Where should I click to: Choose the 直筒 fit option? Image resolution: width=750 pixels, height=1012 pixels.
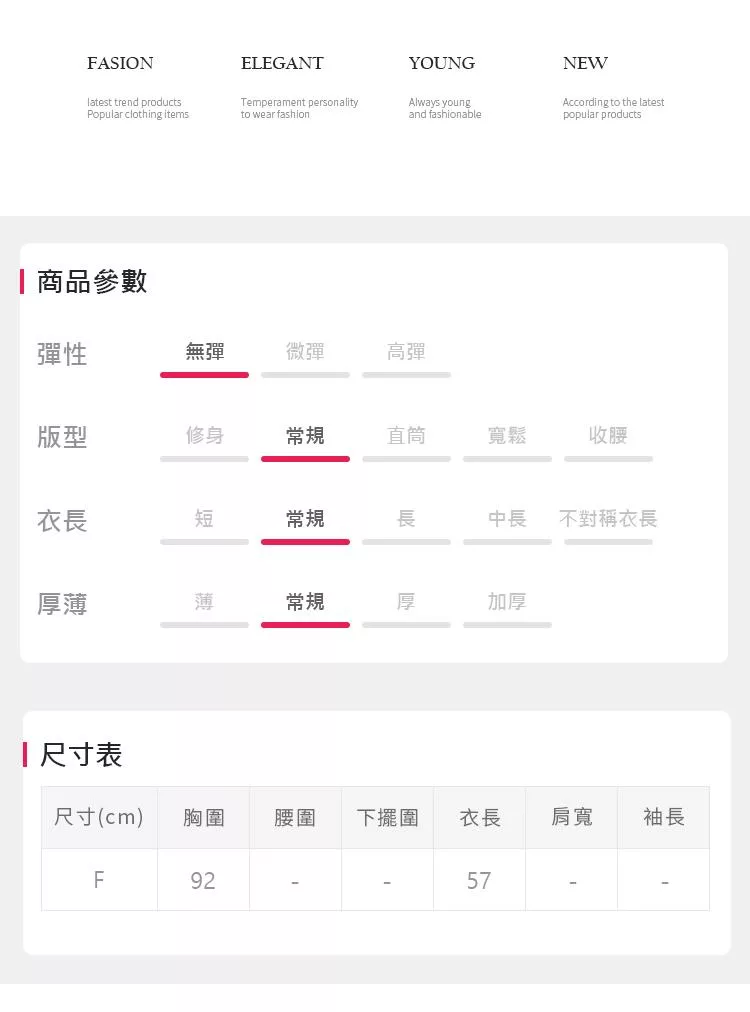(x=406, y=435)
